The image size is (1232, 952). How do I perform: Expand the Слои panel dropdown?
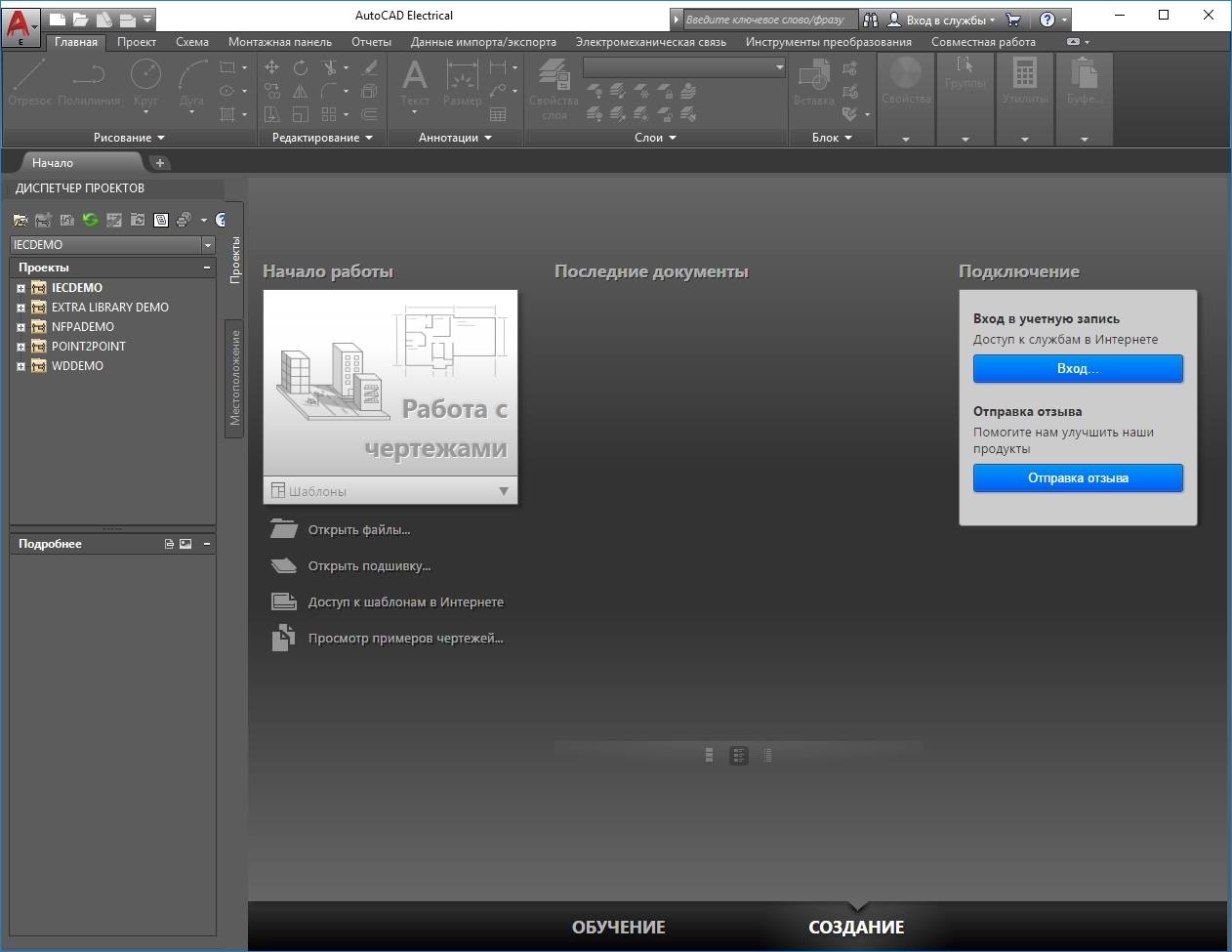[x=656, y=138]
